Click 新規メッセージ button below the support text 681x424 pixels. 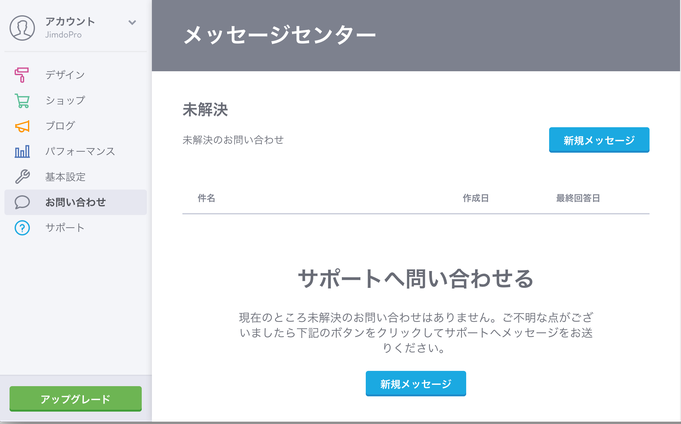416,384
